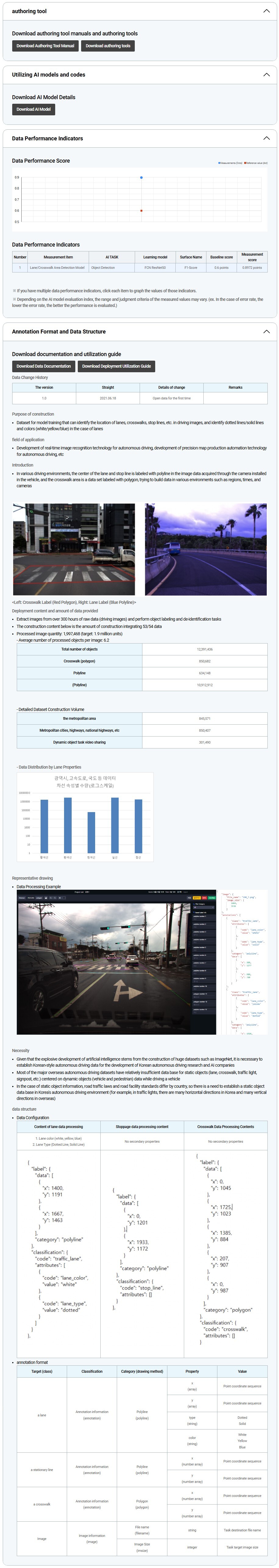Collapse the authoring tool section chevron
The width and height of the screenshot is (279, 1568).
(x=266, y=11)
